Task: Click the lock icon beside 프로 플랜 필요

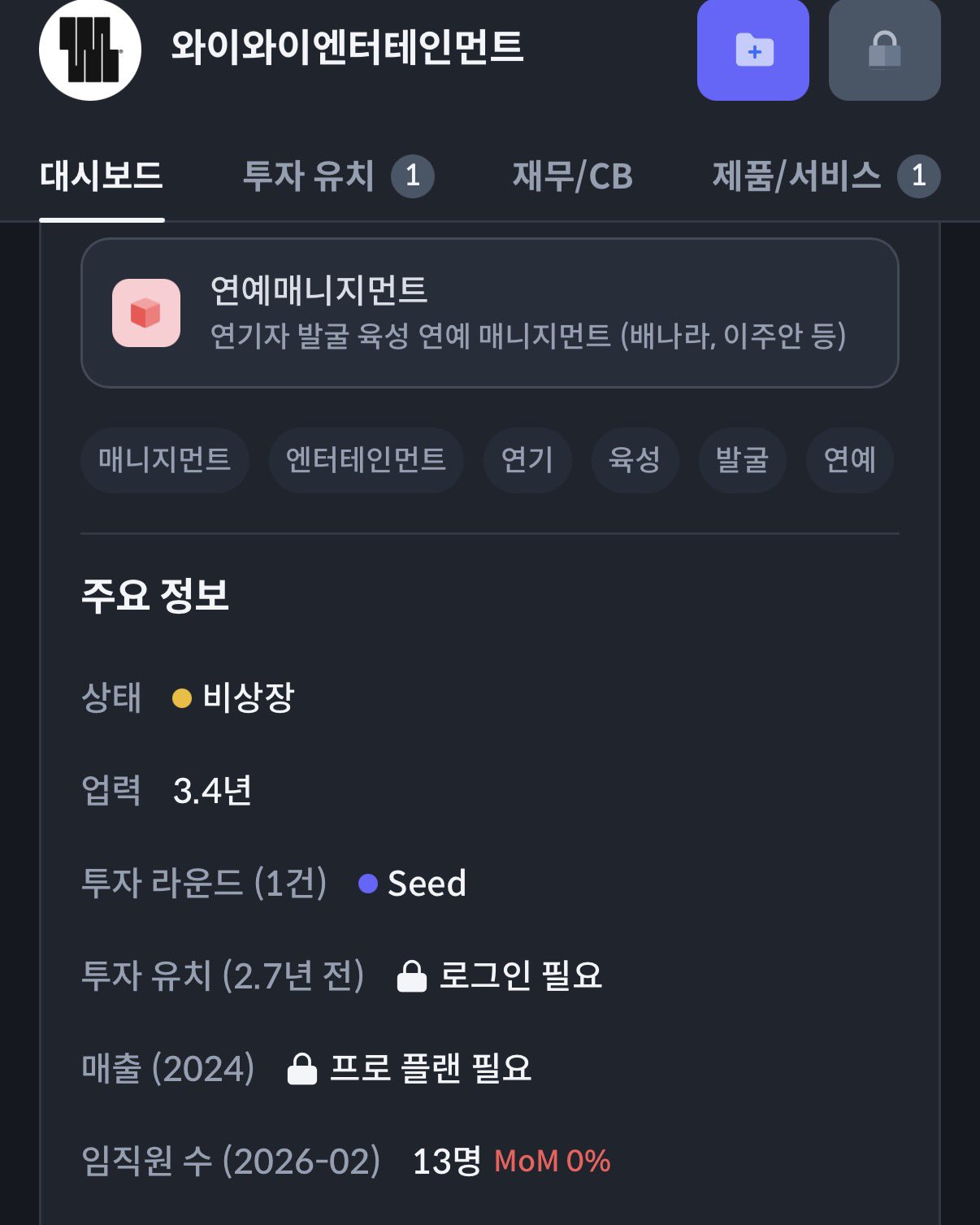Action: coord(304,1068)
